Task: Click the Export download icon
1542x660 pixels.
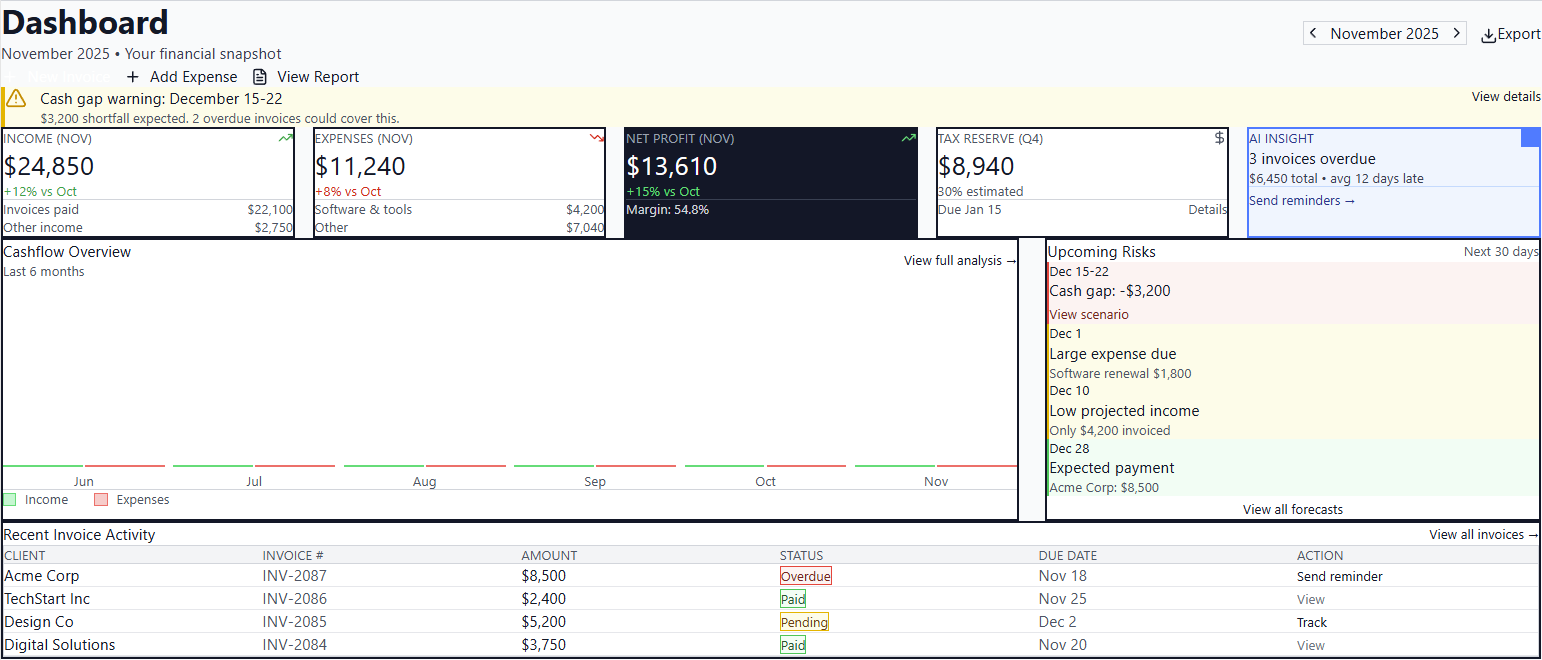Action: tap(1489, 33)
